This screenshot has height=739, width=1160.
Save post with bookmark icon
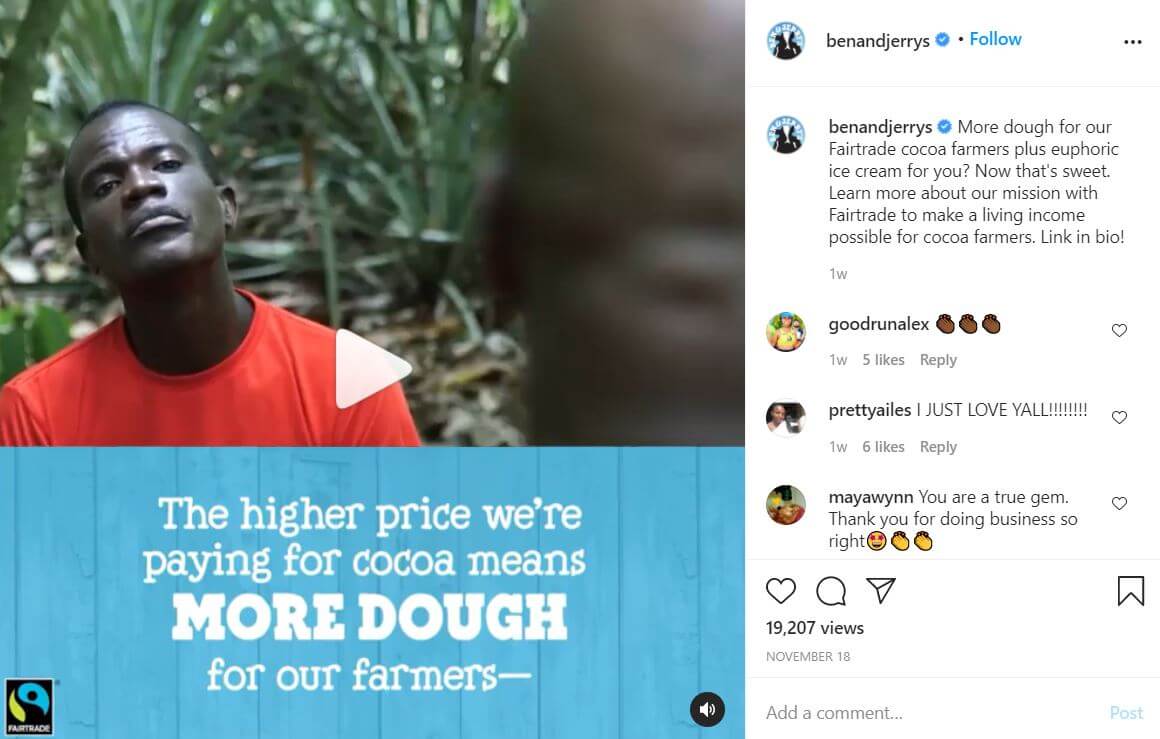pyautogui.click(x=1130, y=591)
